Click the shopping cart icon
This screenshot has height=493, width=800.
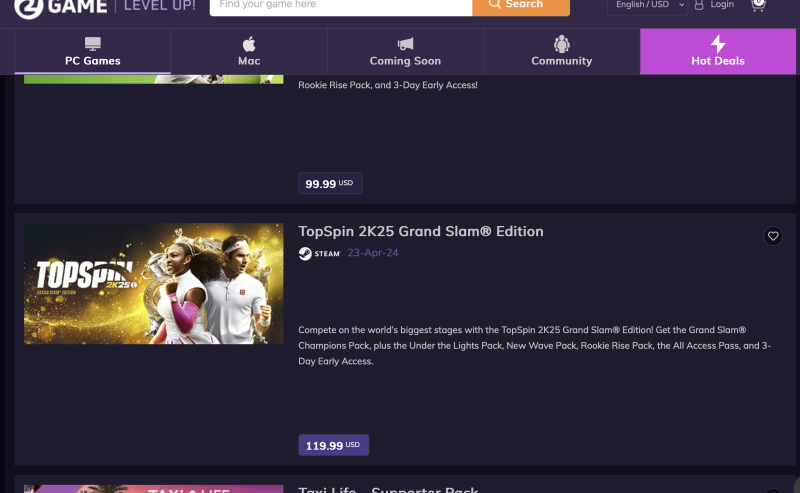758,5
